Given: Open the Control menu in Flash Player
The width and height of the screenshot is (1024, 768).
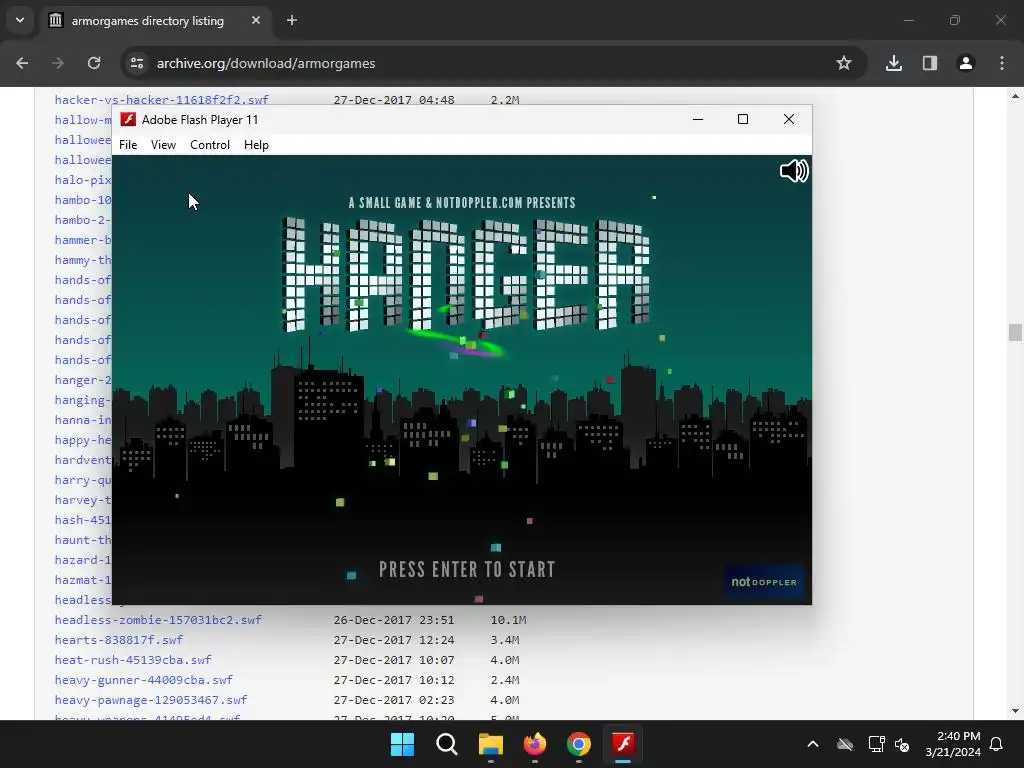Looking at the screenshot, I should 210,145.
